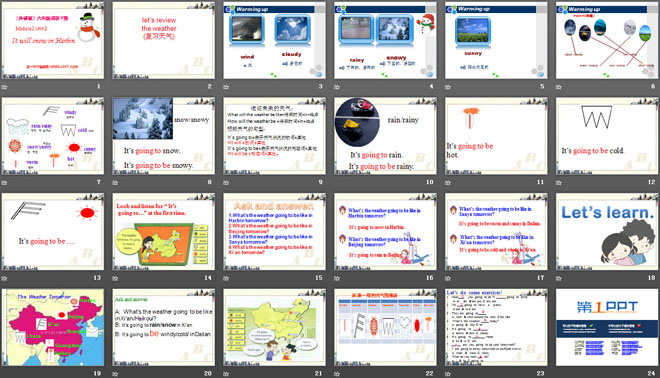Click the animation star beneath slide 20
Image resolution: width=660 pixels, height=378 pixels.
[x=115, y=373]
